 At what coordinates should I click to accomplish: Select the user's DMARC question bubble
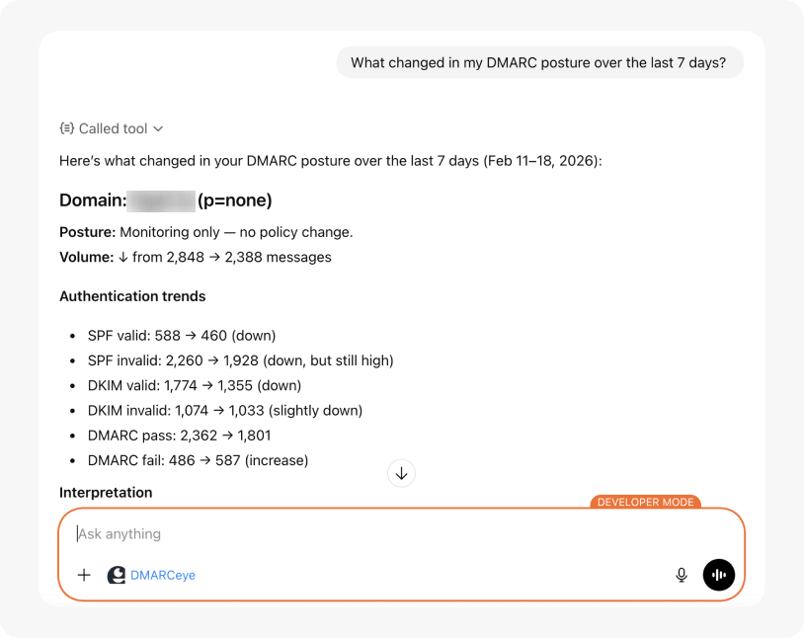point(540,62)
